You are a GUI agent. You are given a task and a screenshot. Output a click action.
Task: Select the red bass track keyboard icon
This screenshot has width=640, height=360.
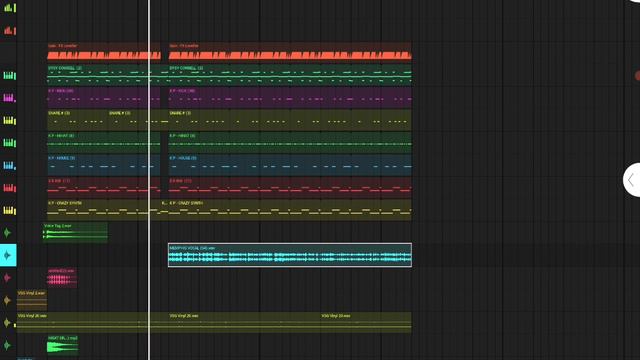[x=10, y=188]
